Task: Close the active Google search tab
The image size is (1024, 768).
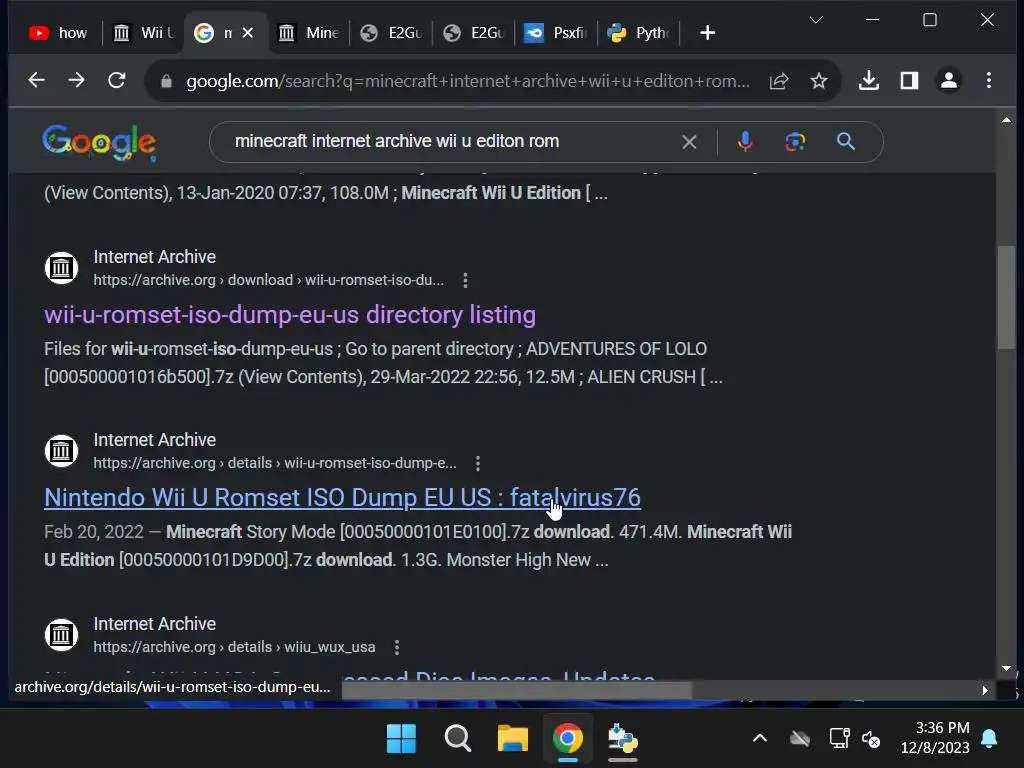Action: pos(248,33)
